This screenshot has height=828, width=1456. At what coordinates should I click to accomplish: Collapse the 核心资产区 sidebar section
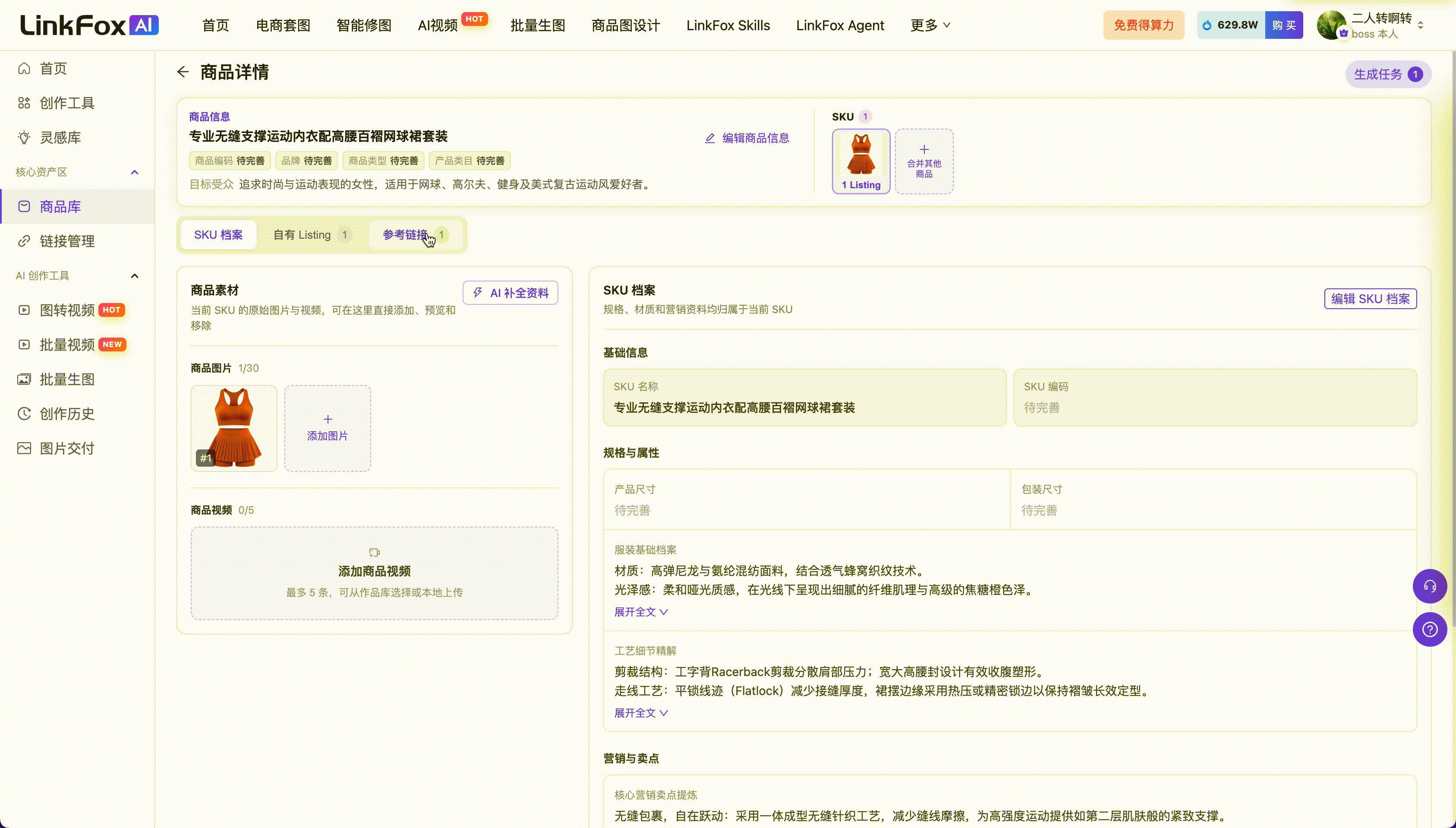click(x=135, y=172)
